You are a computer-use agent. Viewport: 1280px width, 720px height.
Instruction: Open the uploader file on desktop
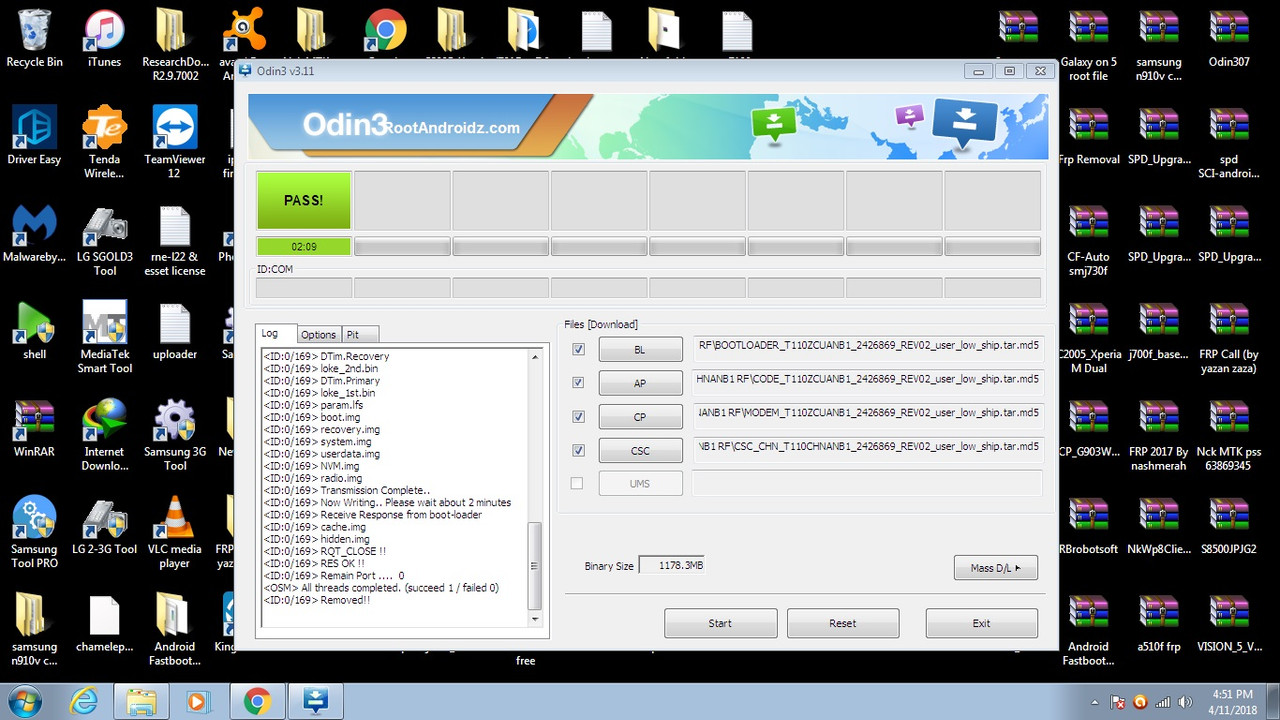(174, 330)
